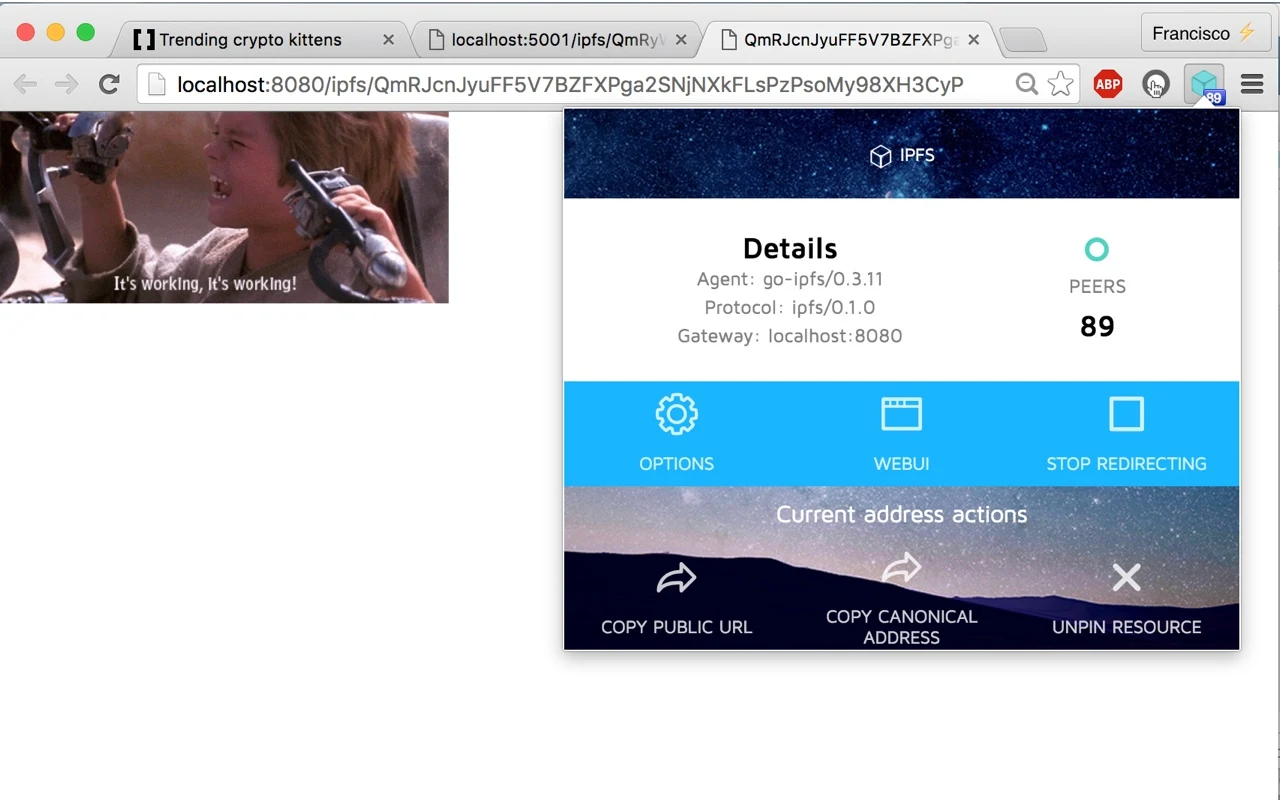The image size is (1280, 800).
Task: Close the localhost:5001 tab
Action: pyautogui.click(x=681, y=40)
